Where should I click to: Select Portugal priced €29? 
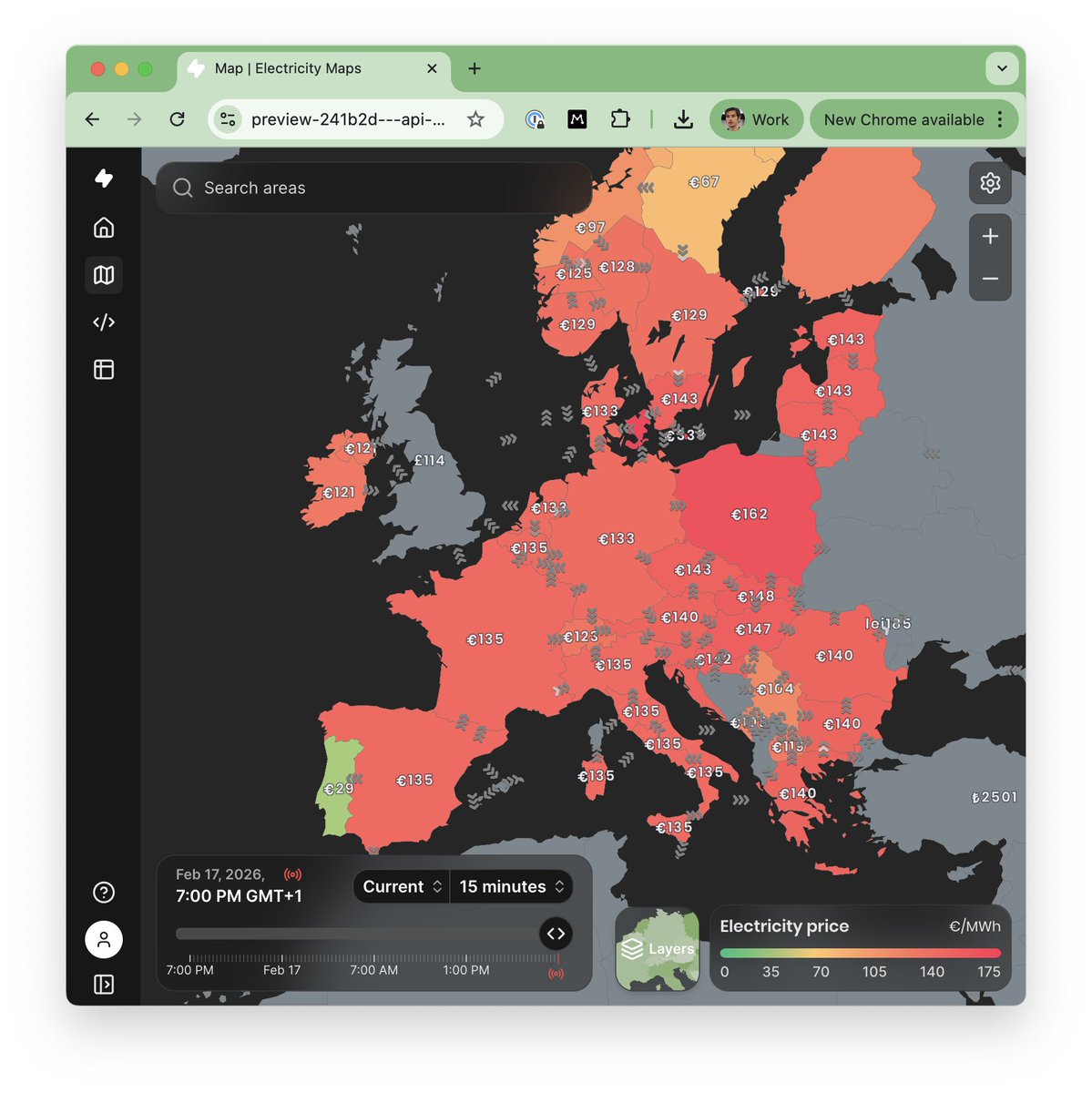click(339, 789)
